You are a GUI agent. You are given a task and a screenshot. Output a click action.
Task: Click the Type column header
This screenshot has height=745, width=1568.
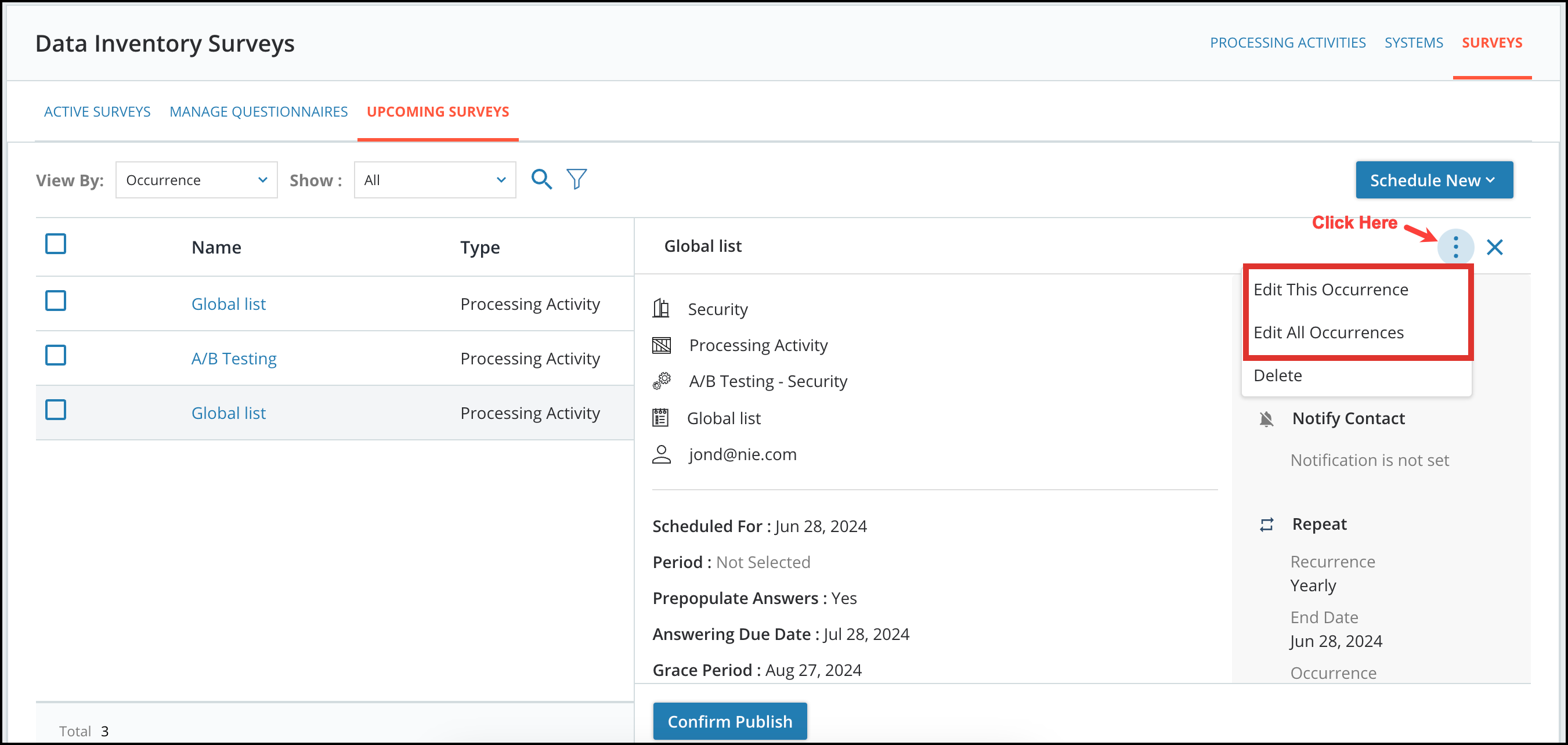[480, 247]
